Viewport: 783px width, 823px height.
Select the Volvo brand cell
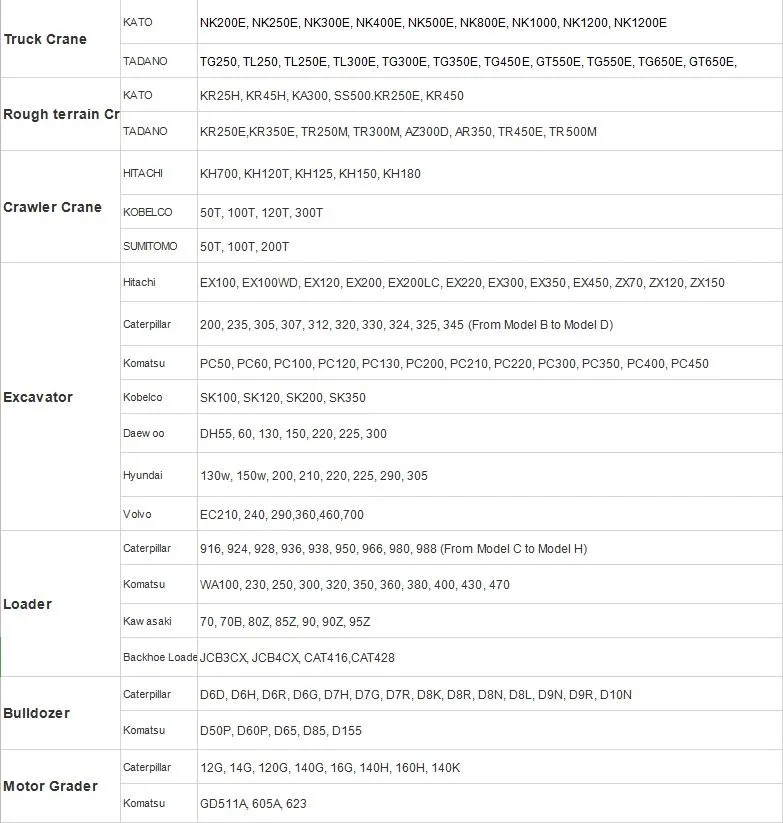[x=137, y=514]
